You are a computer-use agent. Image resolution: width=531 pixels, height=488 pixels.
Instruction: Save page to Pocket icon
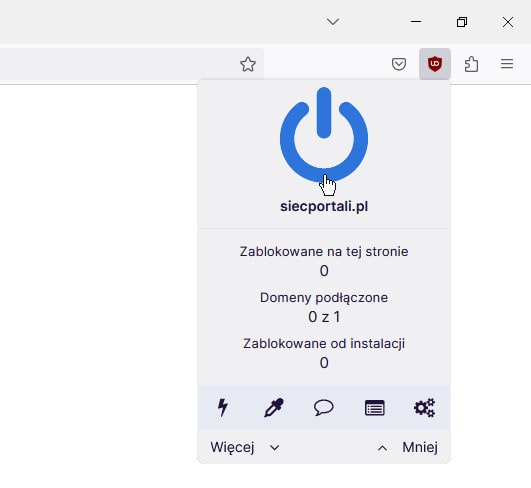click(399, 64)
